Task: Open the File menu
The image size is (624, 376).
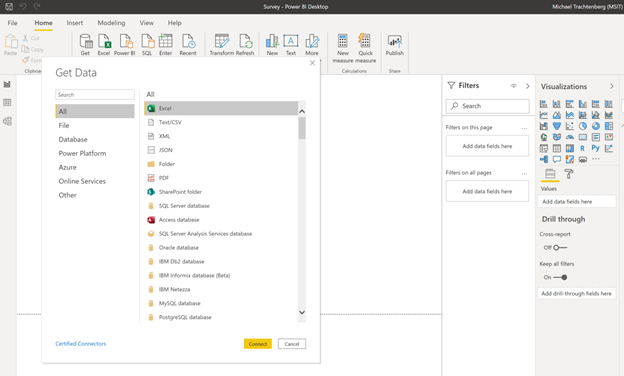Action: coord(12,23)
